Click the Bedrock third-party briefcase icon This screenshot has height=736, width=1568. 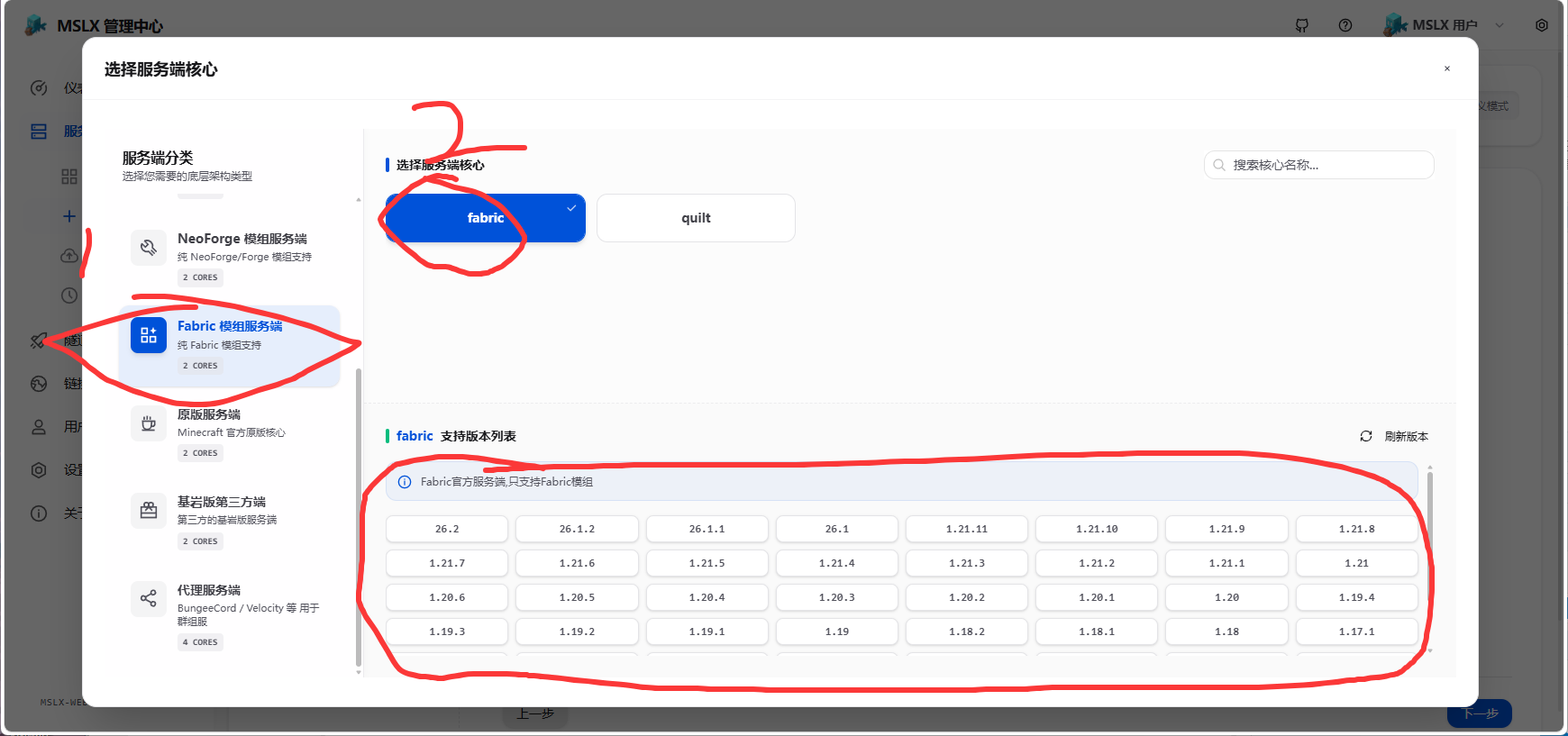[149, 511]
